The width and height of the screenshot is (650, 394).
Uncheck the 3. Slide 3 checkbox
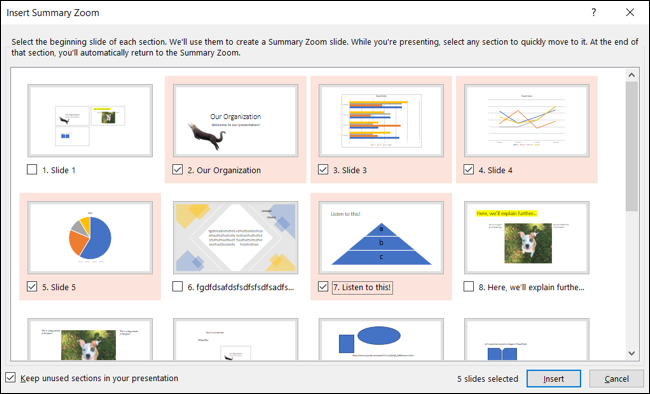[323, 170]
